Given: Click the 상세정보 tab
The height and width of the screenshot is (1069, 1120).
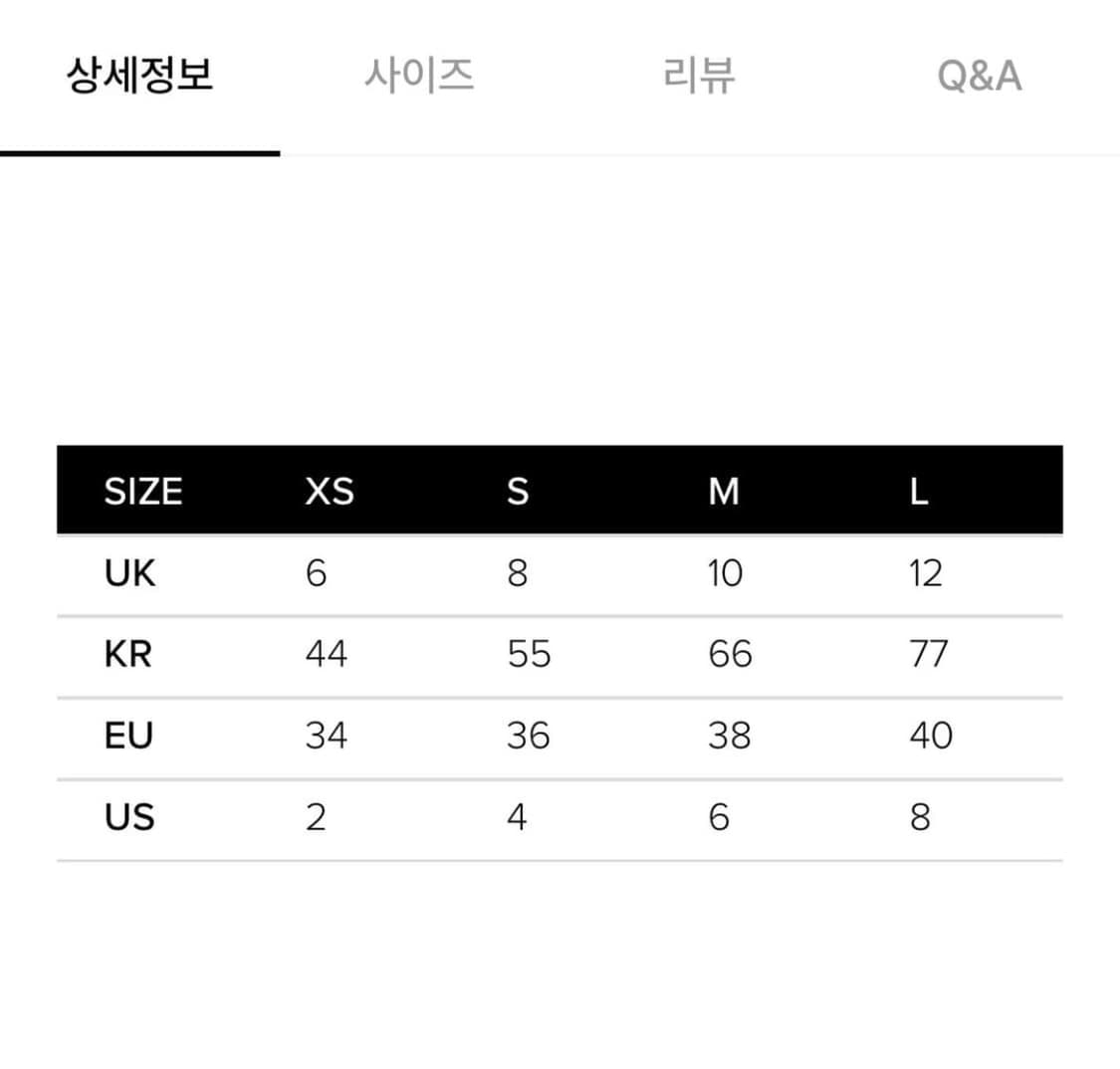Looking at the screenshot, I should (139, 75).
